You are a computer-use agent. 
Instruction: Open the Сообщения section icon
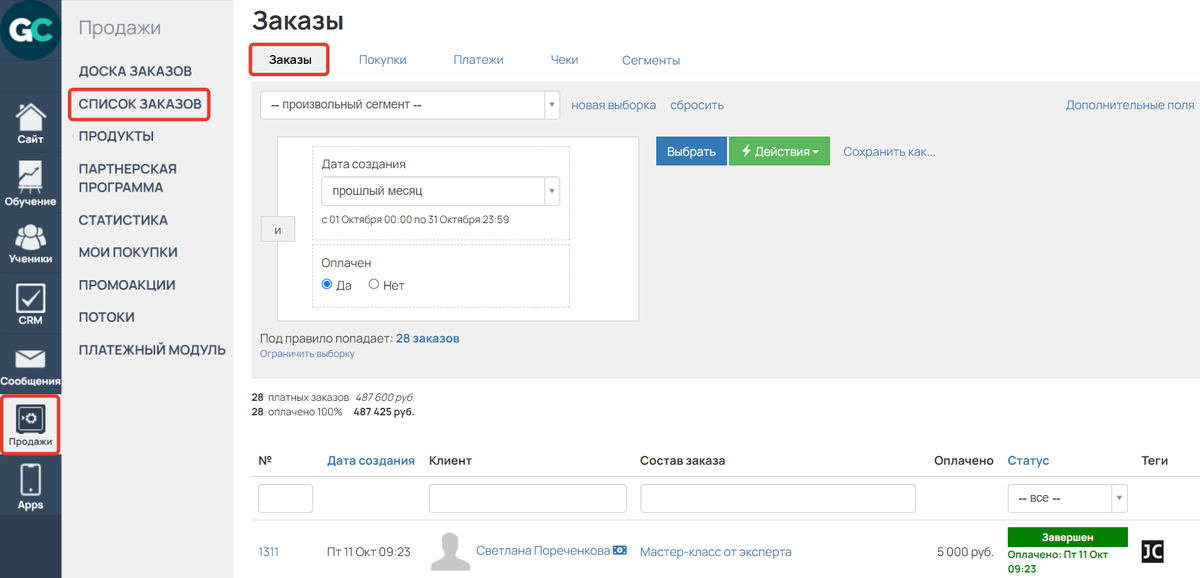pyautogui.click(x=31, y=366)
